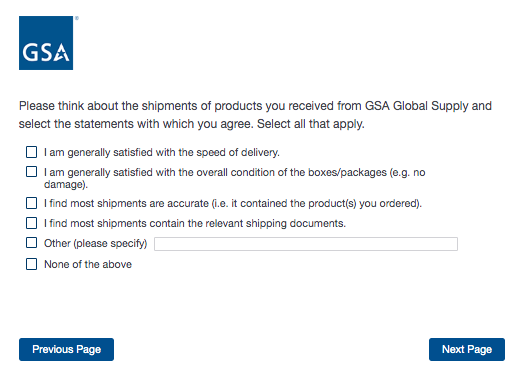Go to the Previous Page
The width and height of the screenshot is (522, 385).
tap(66, 349)
